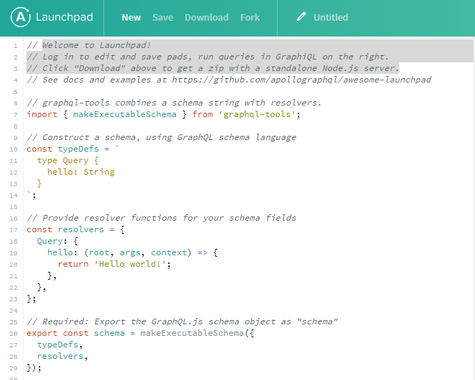Image resolution: width=475 pixels, height=380 pixels.
Task: Open the Launchpad home text
Action: coord(64,17)
